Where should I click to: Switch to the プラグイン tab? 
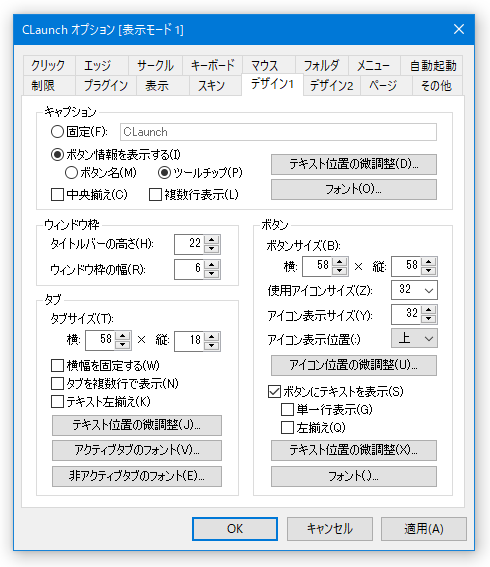coord(106,86)
